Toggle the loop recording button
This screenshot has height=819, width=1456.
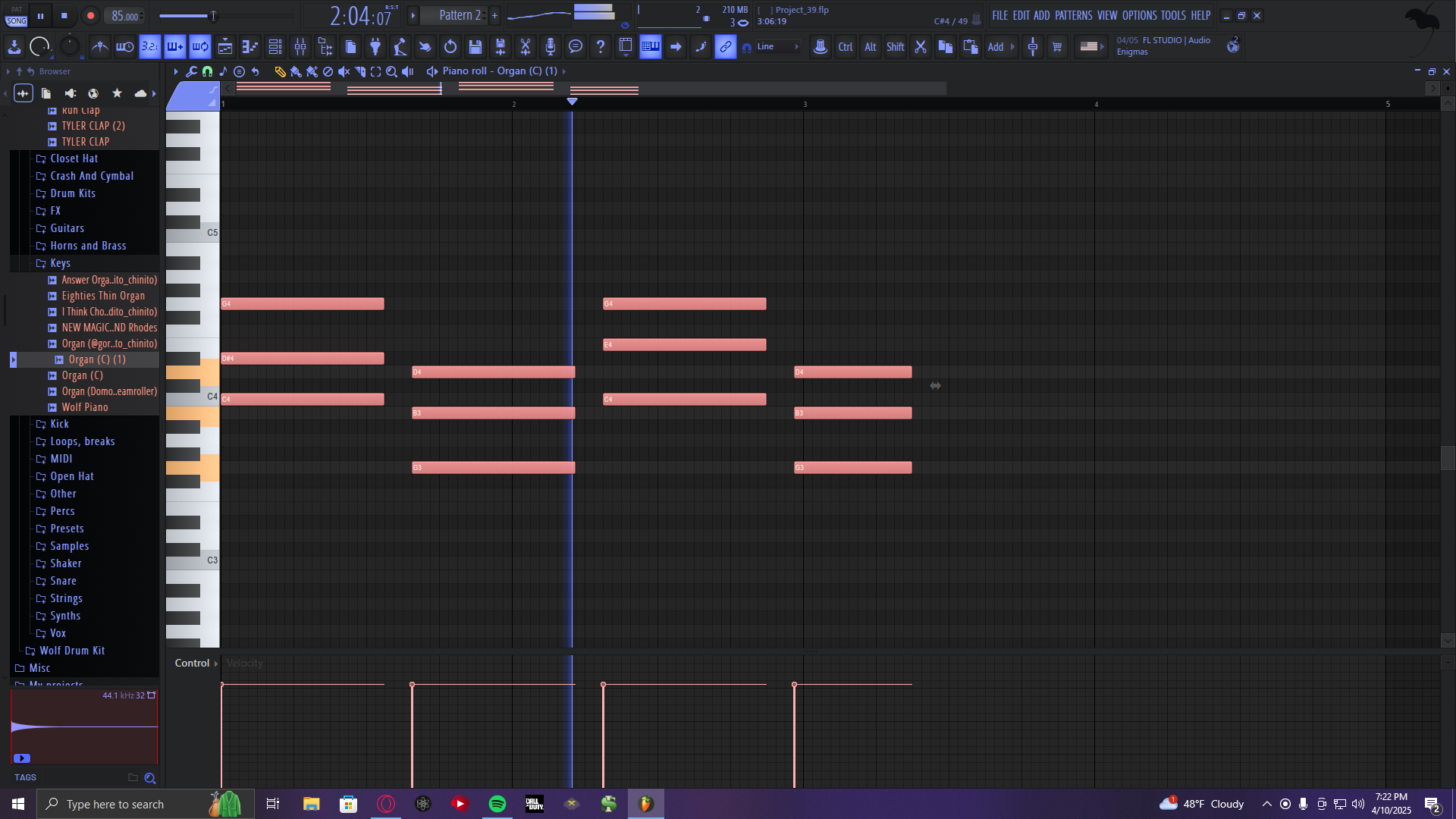tap(200, 47)
